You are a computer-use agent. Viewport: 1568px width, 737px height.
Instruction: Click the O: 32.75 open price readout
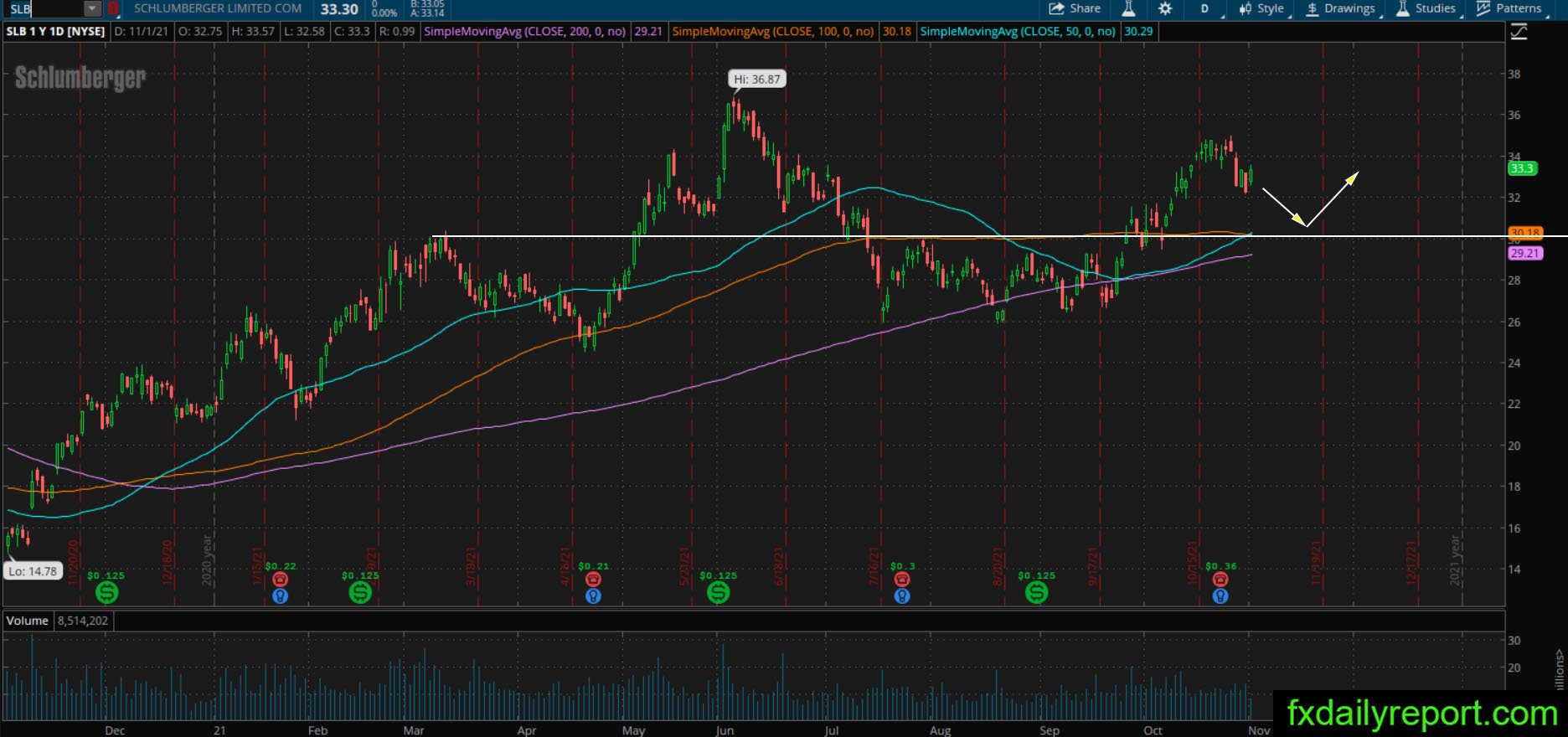(x=200, y=31)
